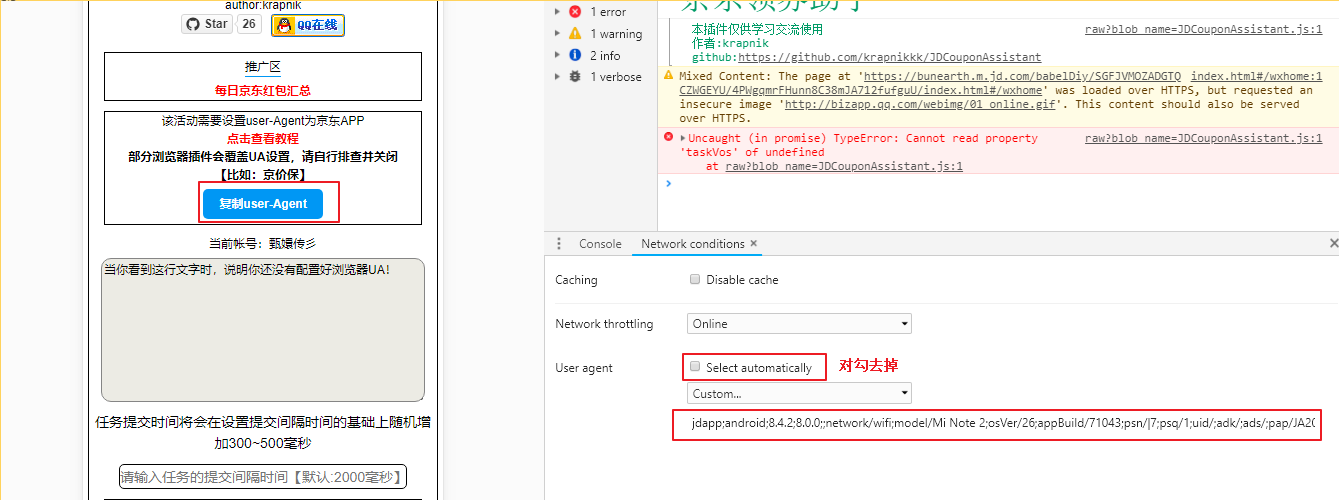1339x500 pixels.
Task: Open the Network throttling Online dropdown
Action: point(800,324)
